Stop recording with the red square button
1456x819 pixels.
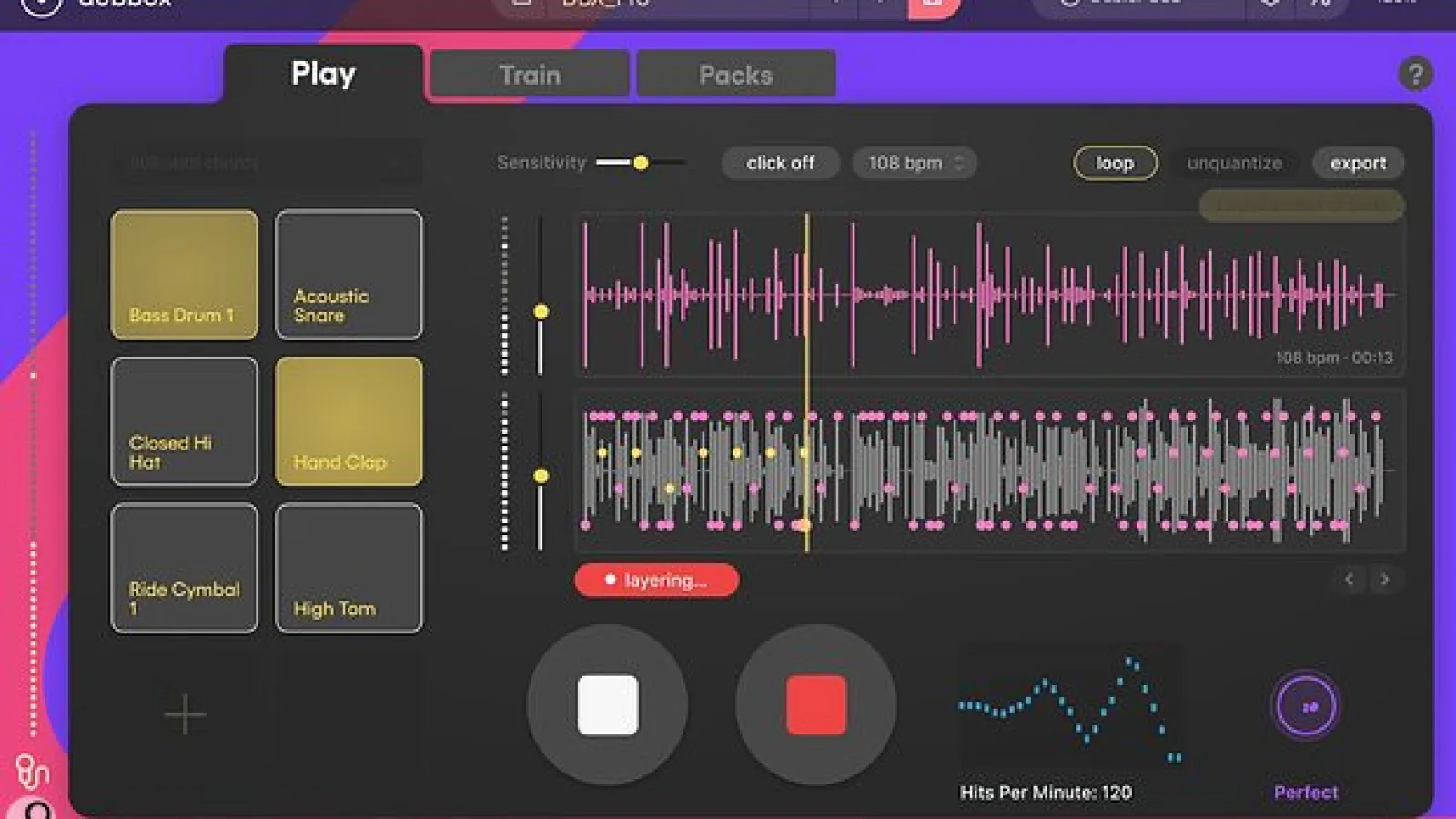816,704
